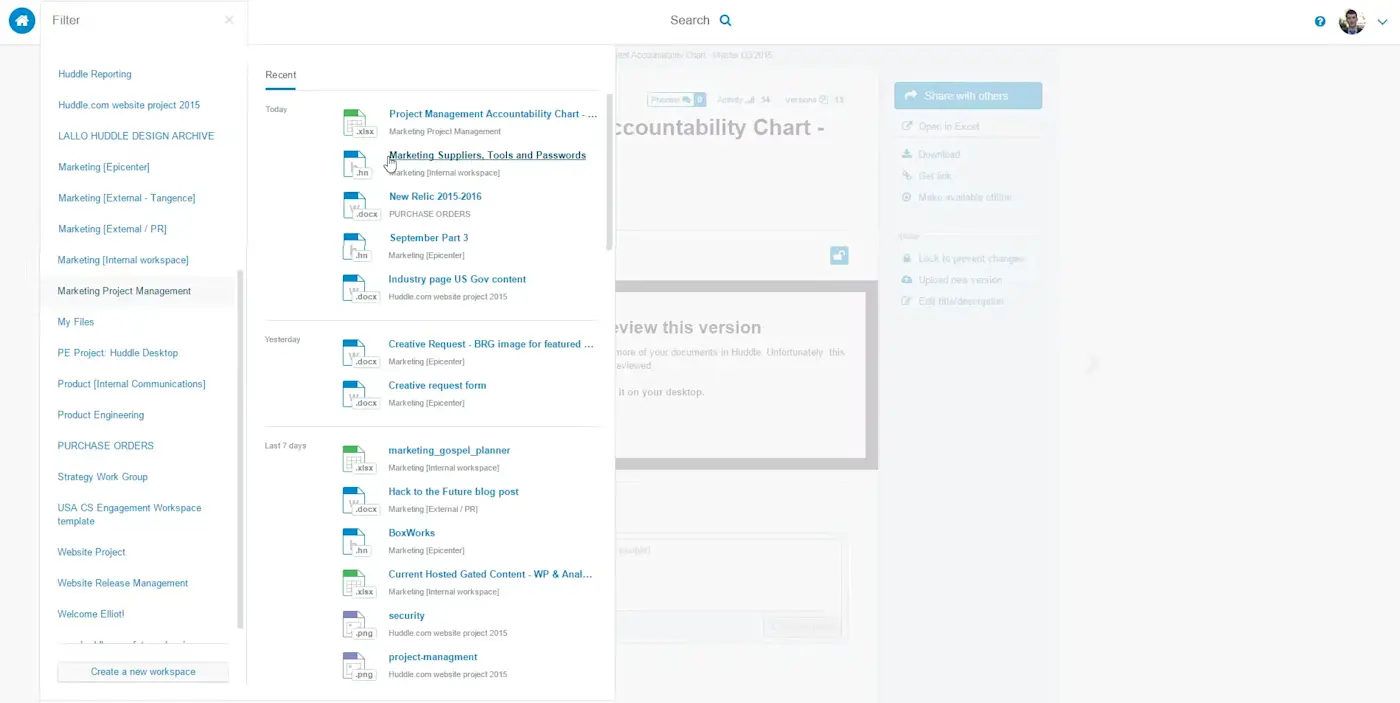This screenshot has width=1400, height=703.
Task: Open Website Release Management workspace
Action: (123, 583)
